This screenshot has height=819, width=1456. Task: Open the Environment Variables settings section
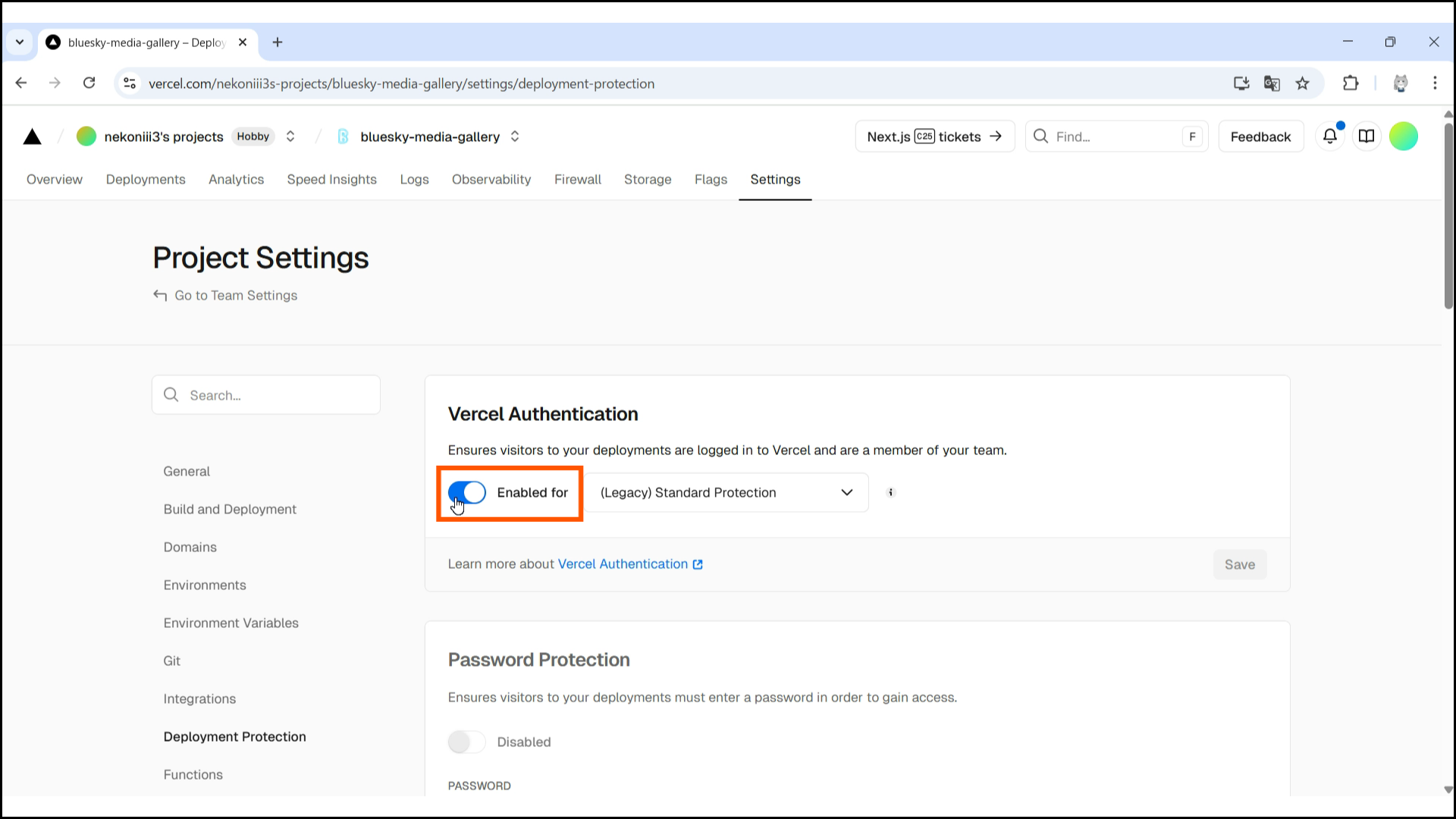point(231,623)
